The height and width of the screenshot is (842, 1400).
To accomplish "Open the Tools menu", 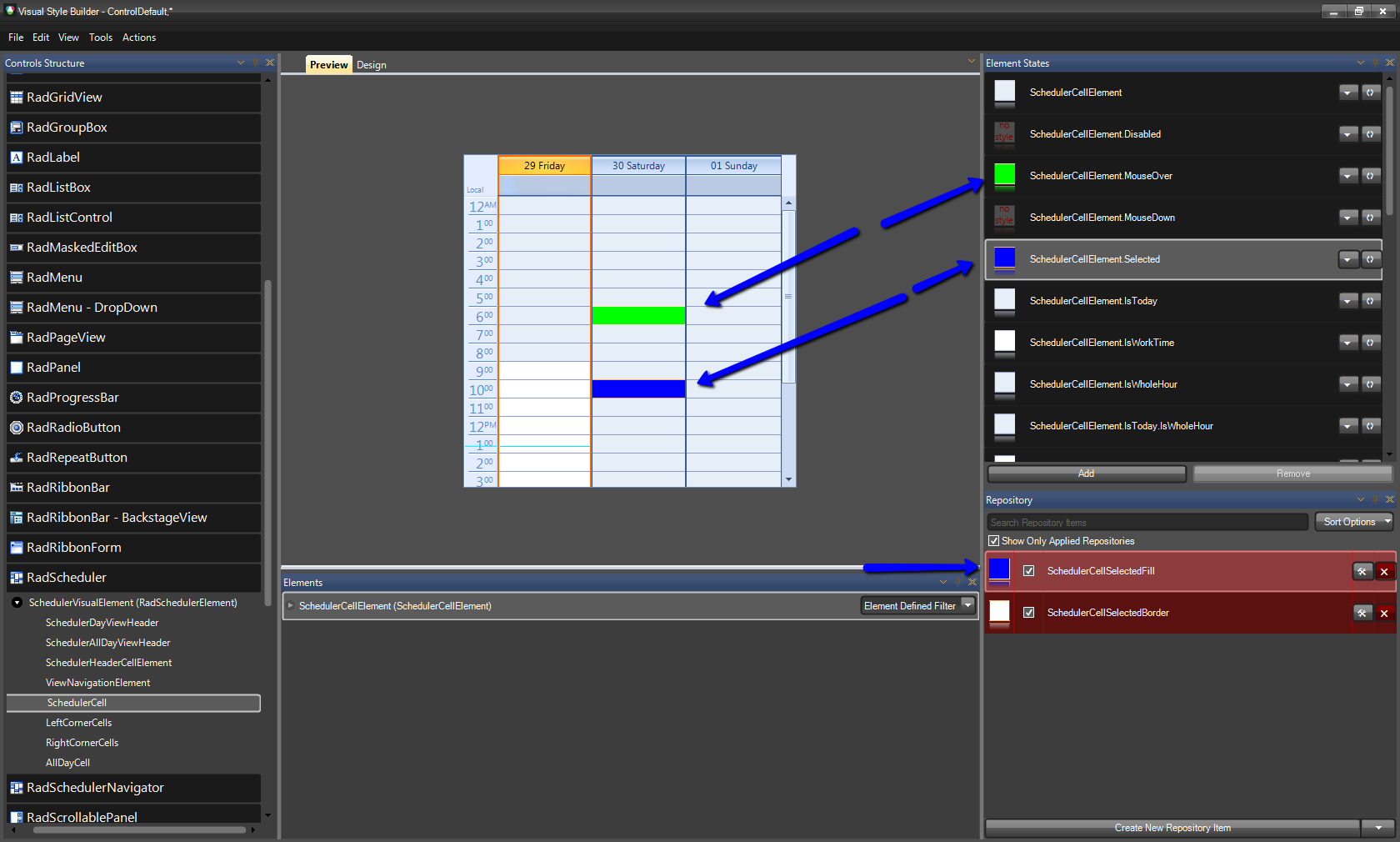I will [101, 38].
